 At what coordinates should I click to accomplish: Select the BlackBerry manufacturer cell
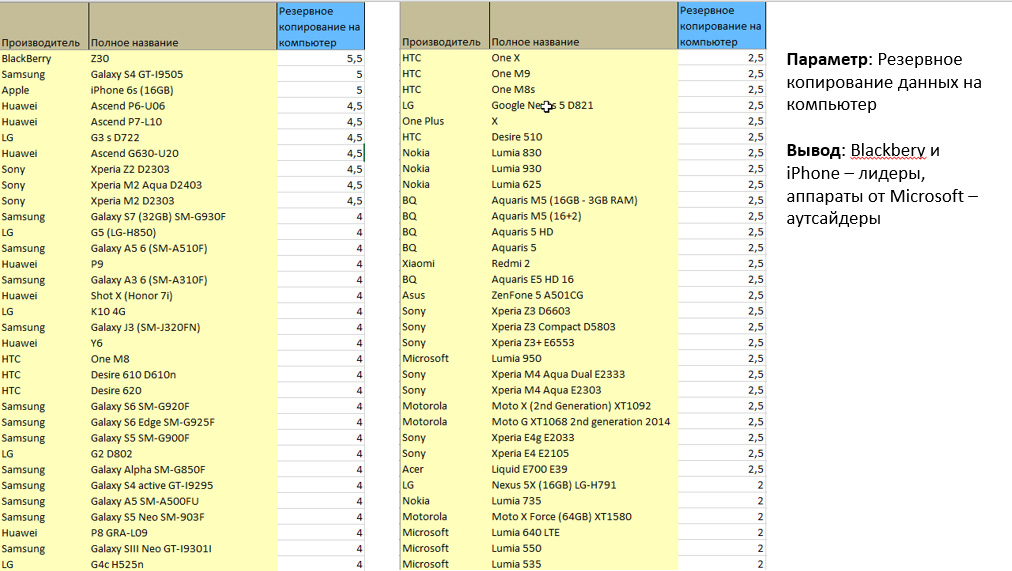click(45, 59)
